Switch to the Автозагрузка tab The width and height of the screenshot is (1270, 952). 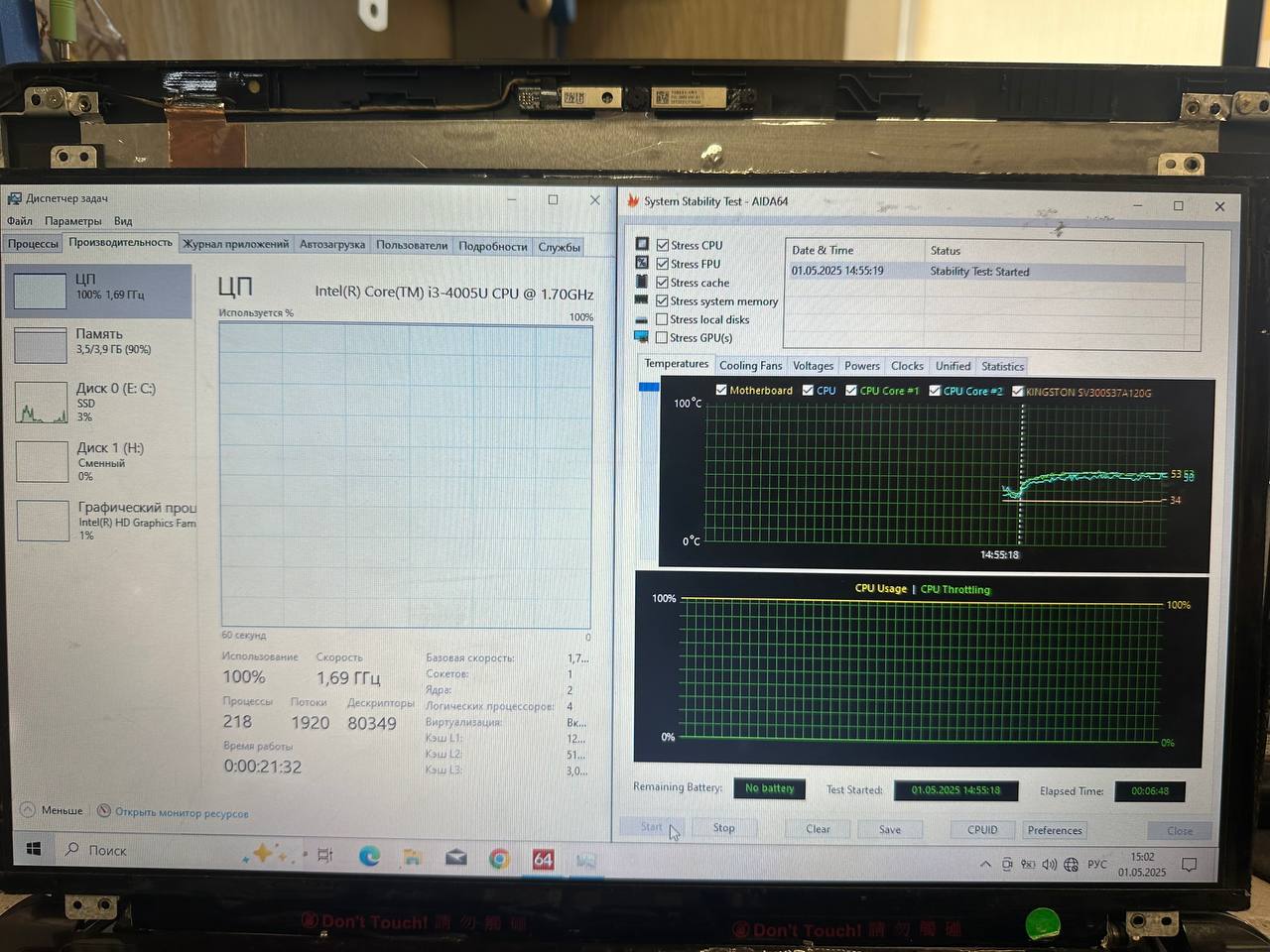(331, 245)
